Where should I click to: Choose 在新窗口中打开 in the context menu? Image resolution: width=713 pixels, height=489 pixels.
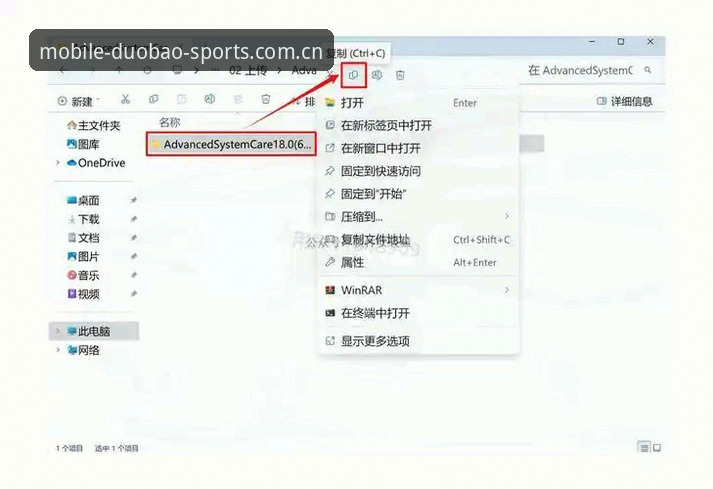coord(418,148)
